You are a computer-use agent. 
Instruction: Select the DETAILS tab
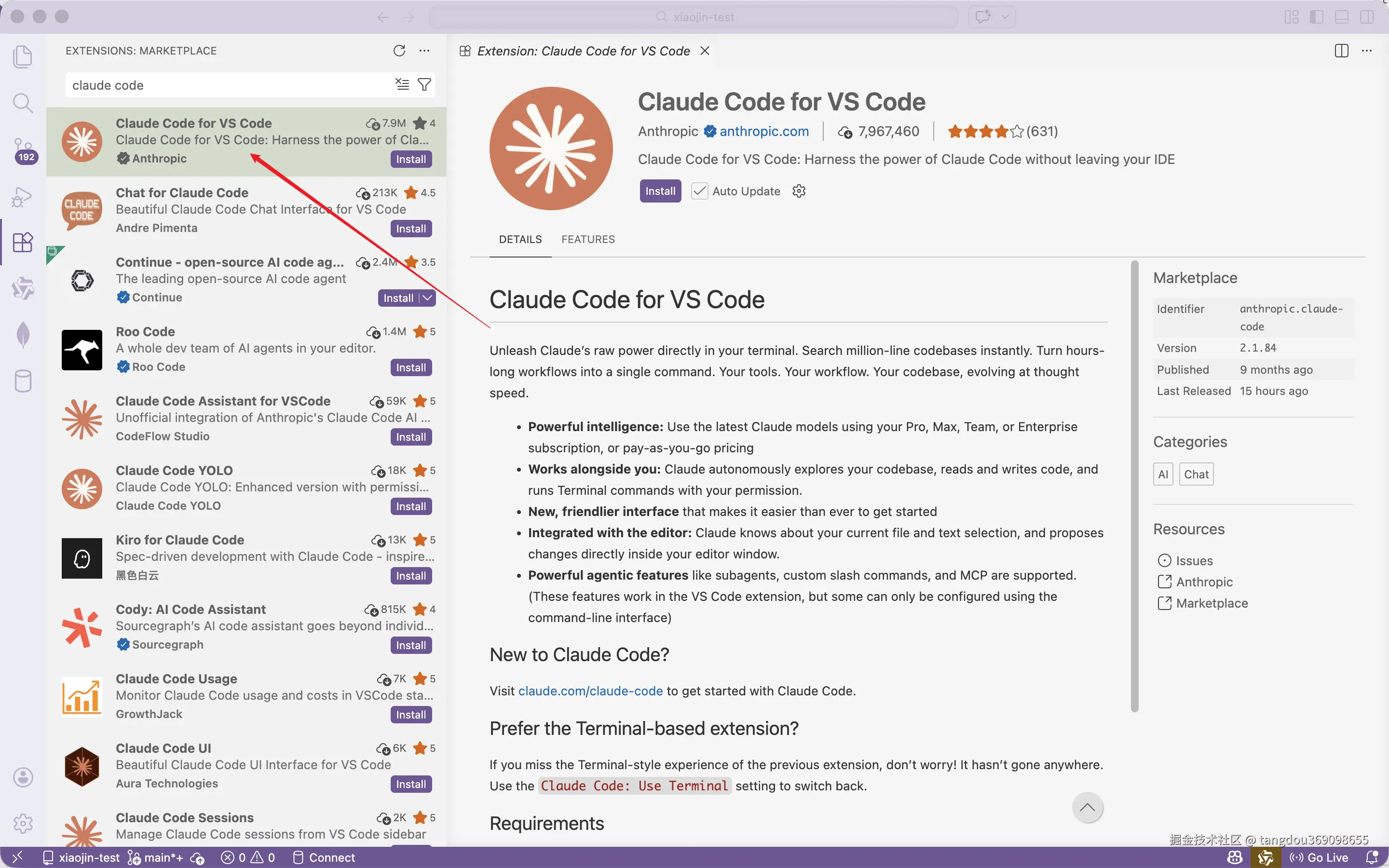click(520, 239)
